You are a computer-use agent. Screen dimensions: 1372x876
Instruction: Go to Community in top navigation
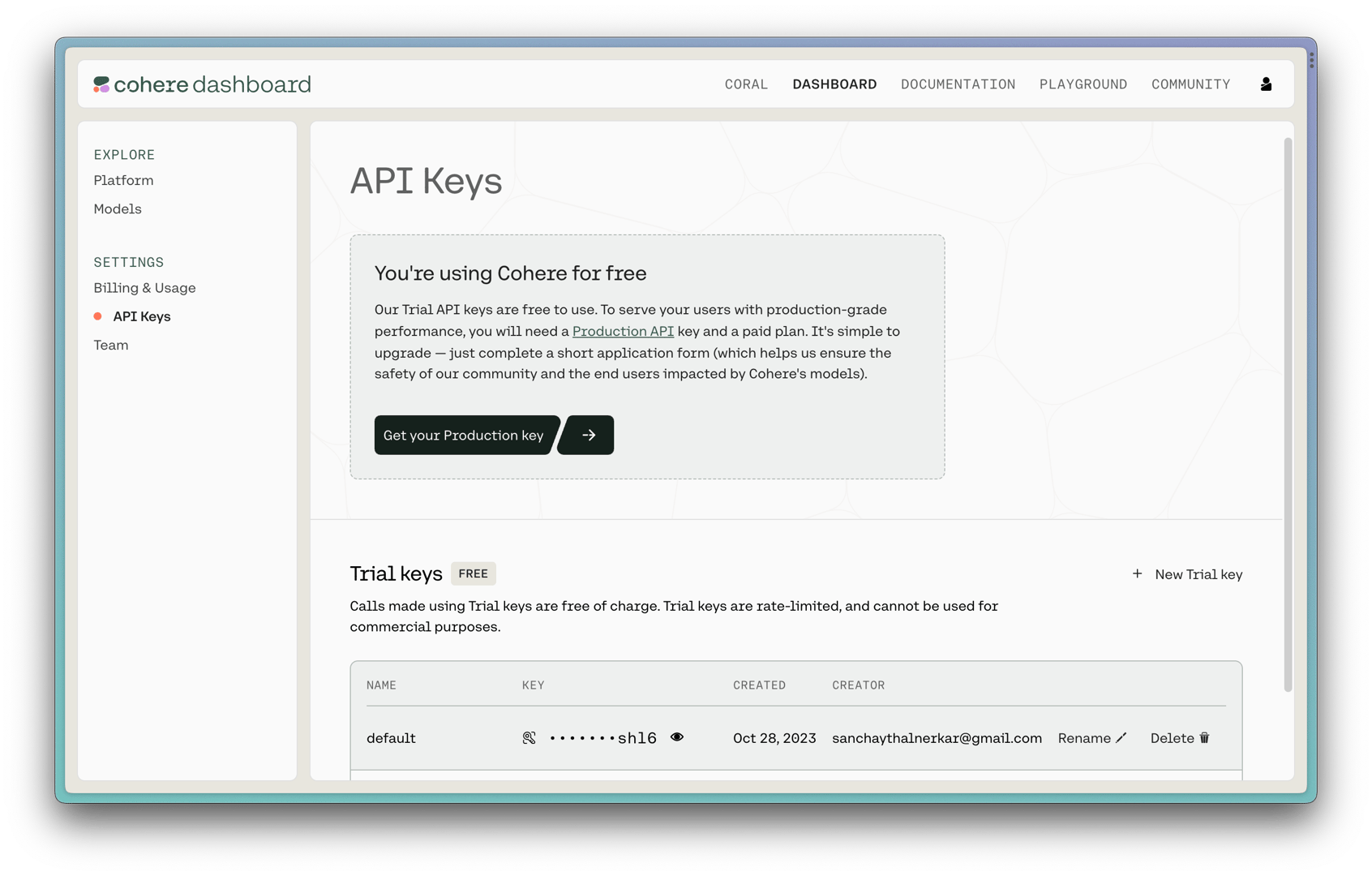[1190, 84]
